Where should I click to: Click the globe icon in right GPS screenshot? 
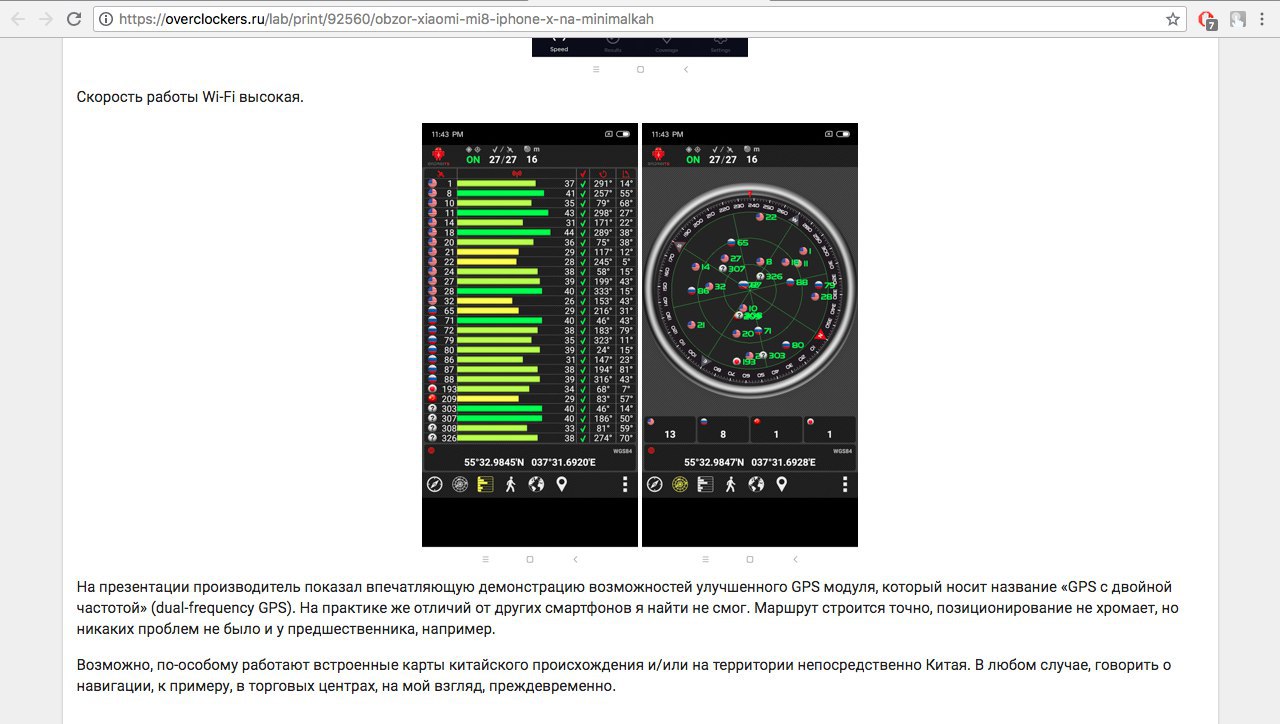click(756, 484)
